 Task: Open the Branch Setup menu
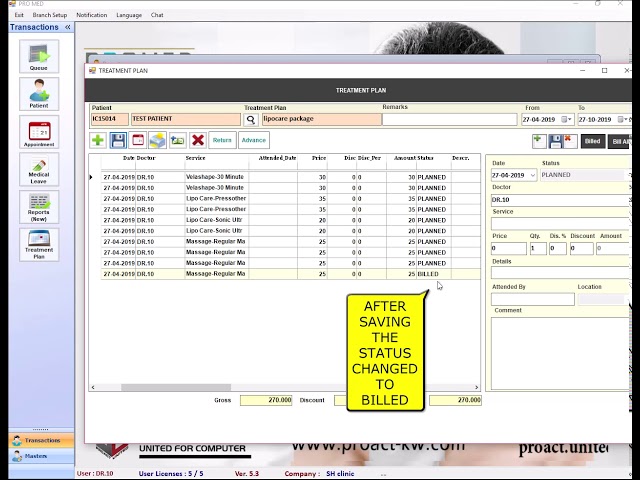pos(50,15)
